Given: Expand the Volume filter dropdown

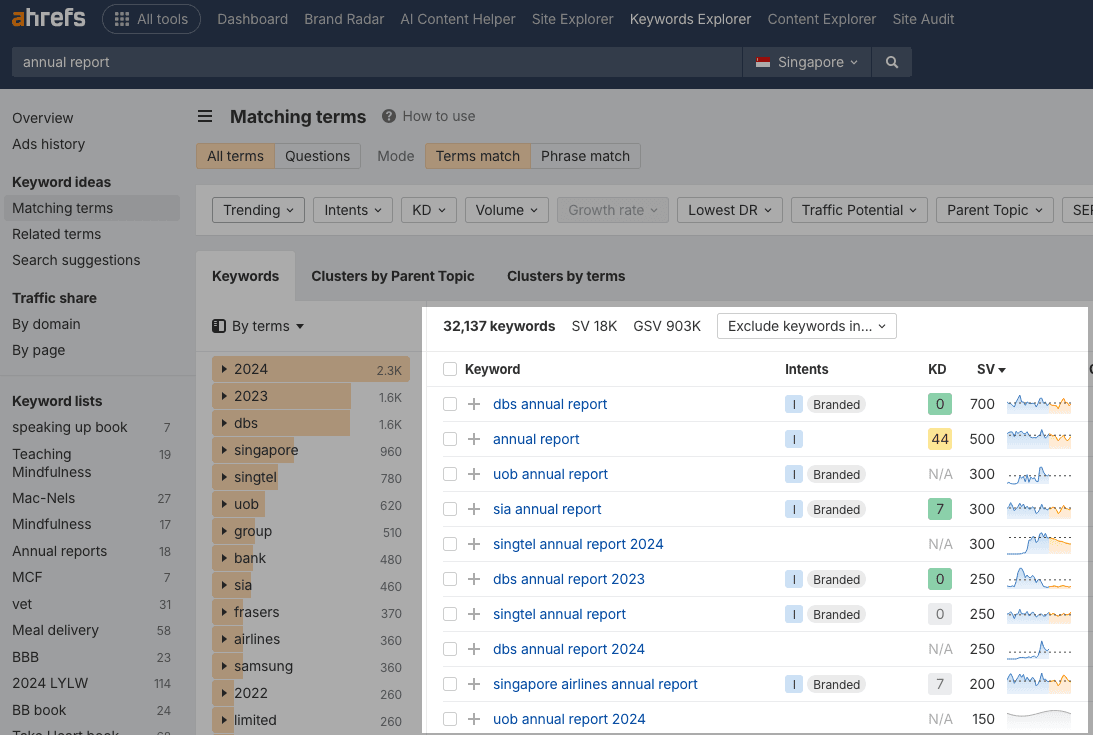Looking at the screenshot, I should pos(506,210).
